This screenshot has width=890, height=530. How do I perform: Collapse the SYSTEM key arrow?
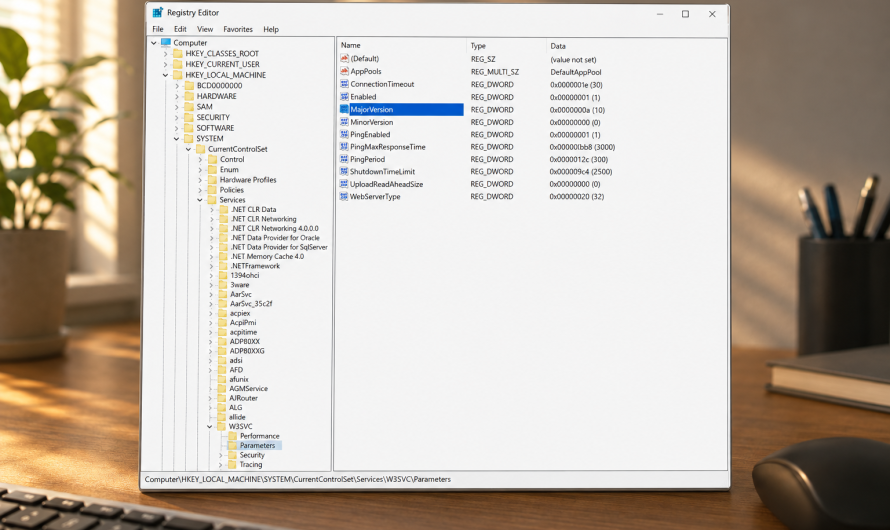click(x=177, y=138)
